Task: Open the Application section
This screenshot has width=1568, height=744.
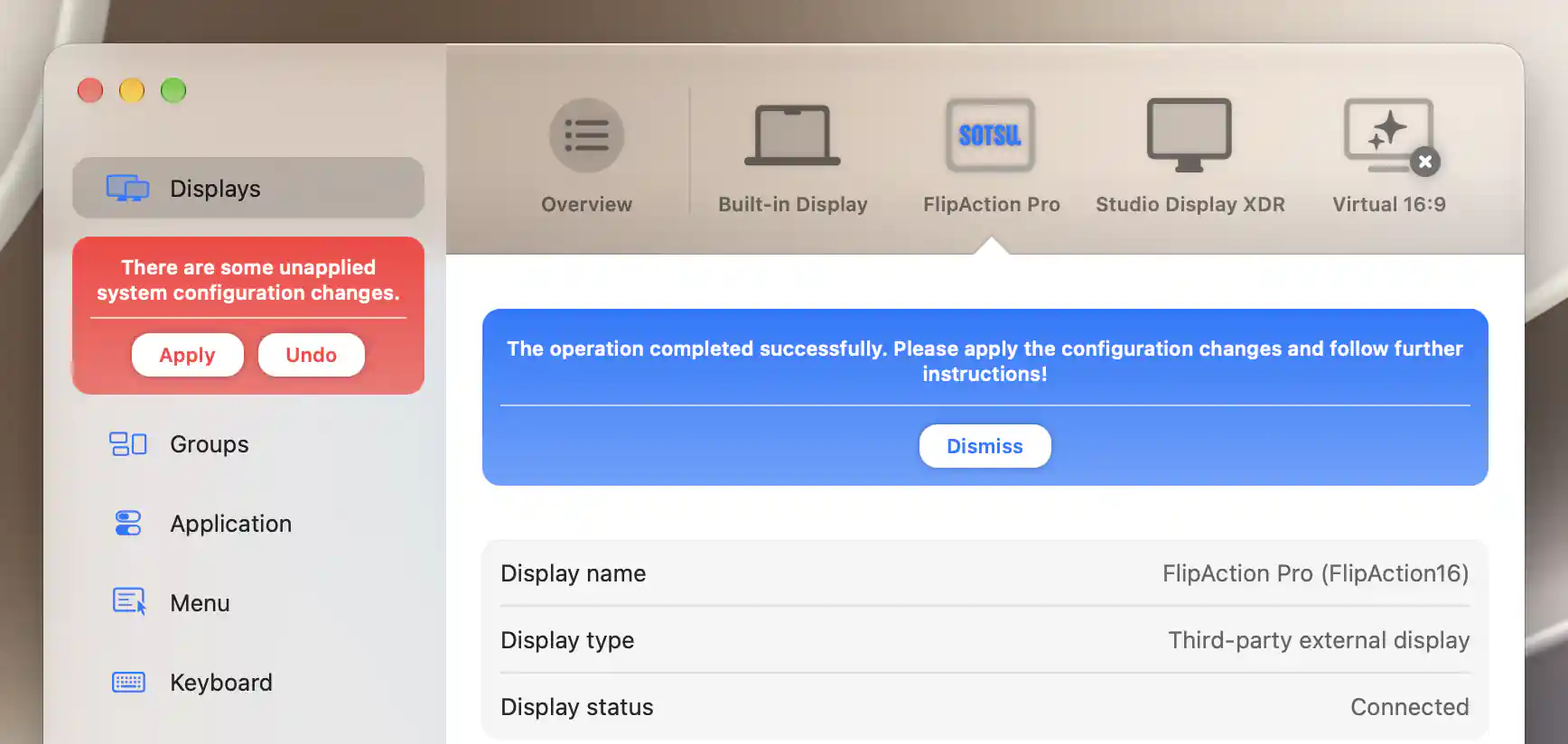Action: click(248, 524)
